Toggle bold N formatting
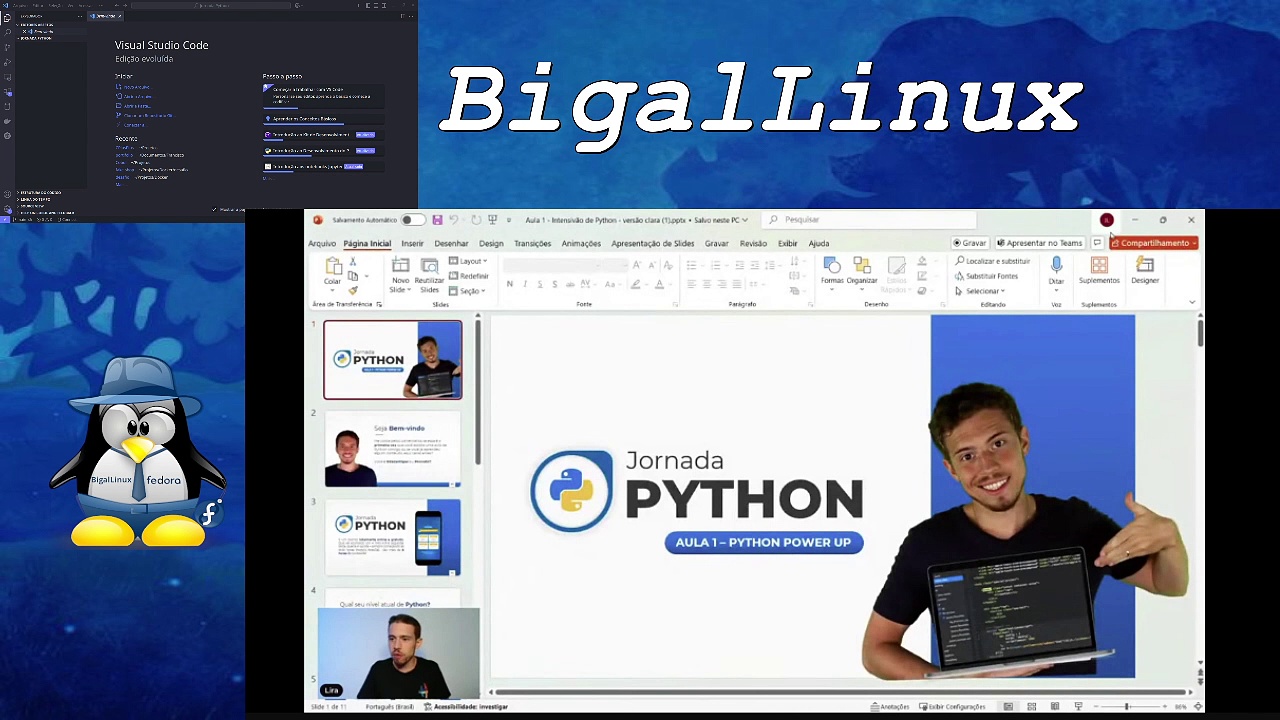 [510, 284]
